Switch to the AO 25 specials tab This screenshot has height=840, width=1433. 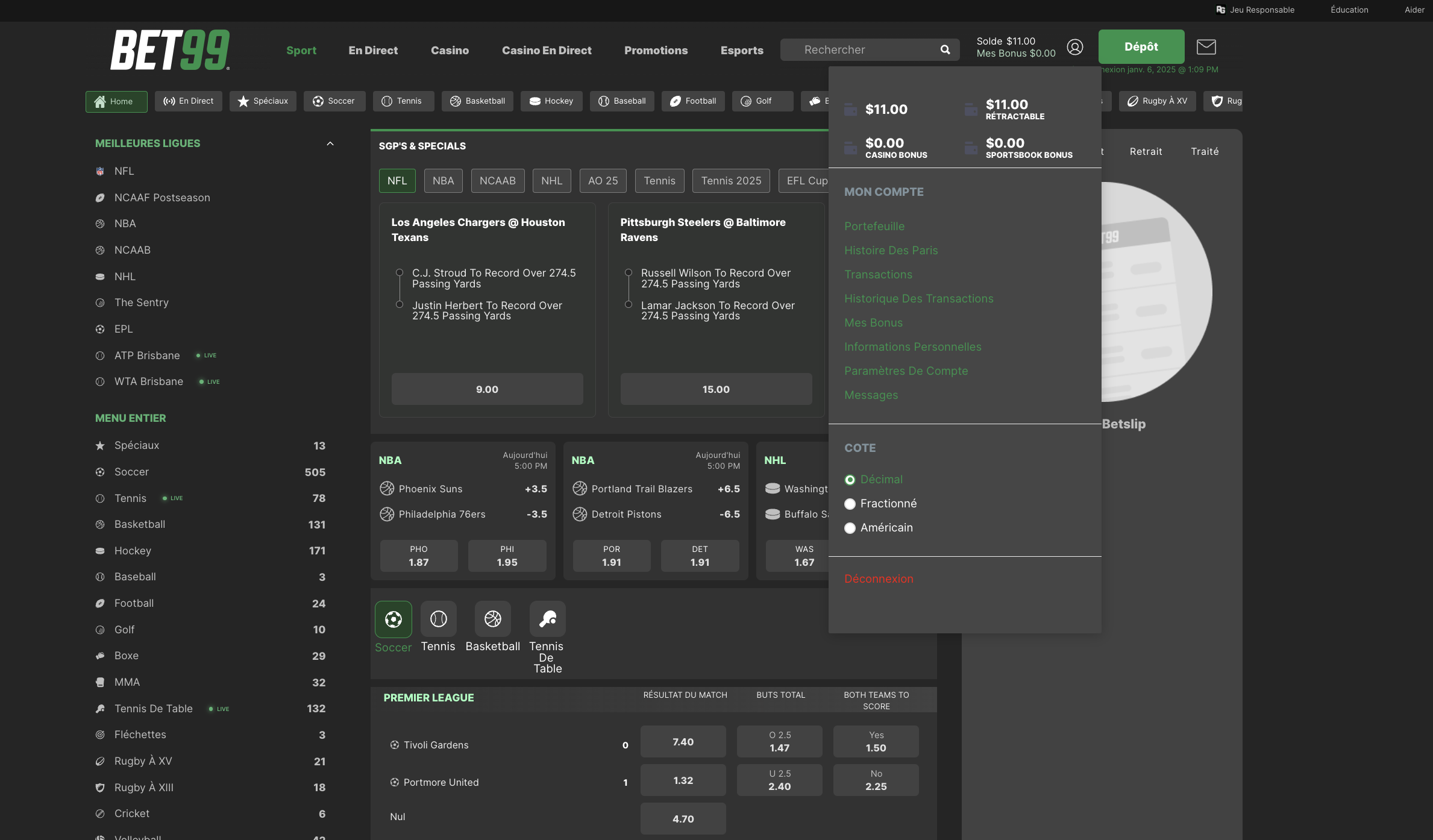click(x=603, y=181)
